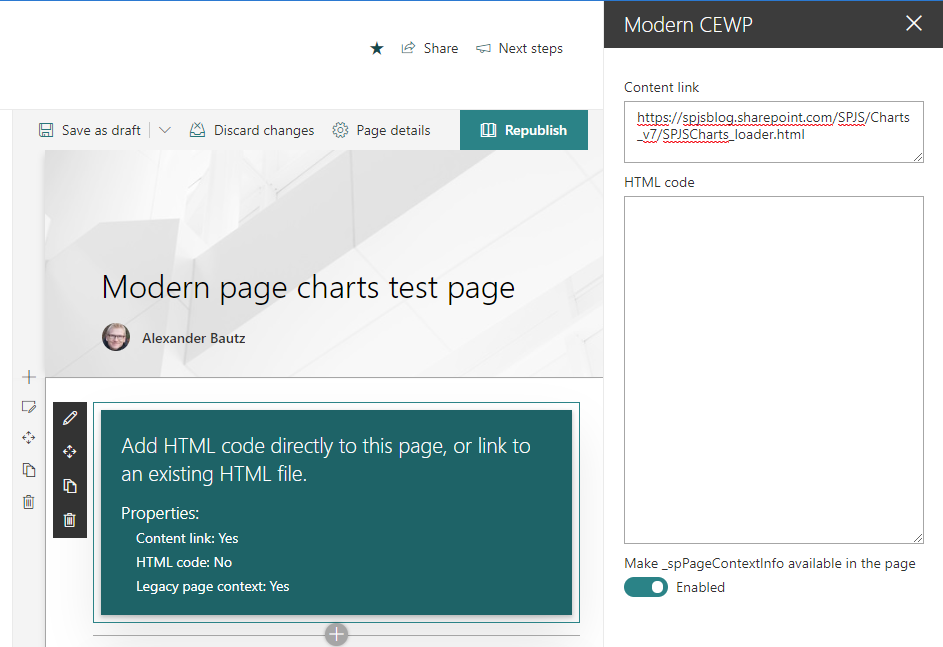Select Discard changes
Screen dimensions: 943x647
pyautogui.click(x=252, y=130)
